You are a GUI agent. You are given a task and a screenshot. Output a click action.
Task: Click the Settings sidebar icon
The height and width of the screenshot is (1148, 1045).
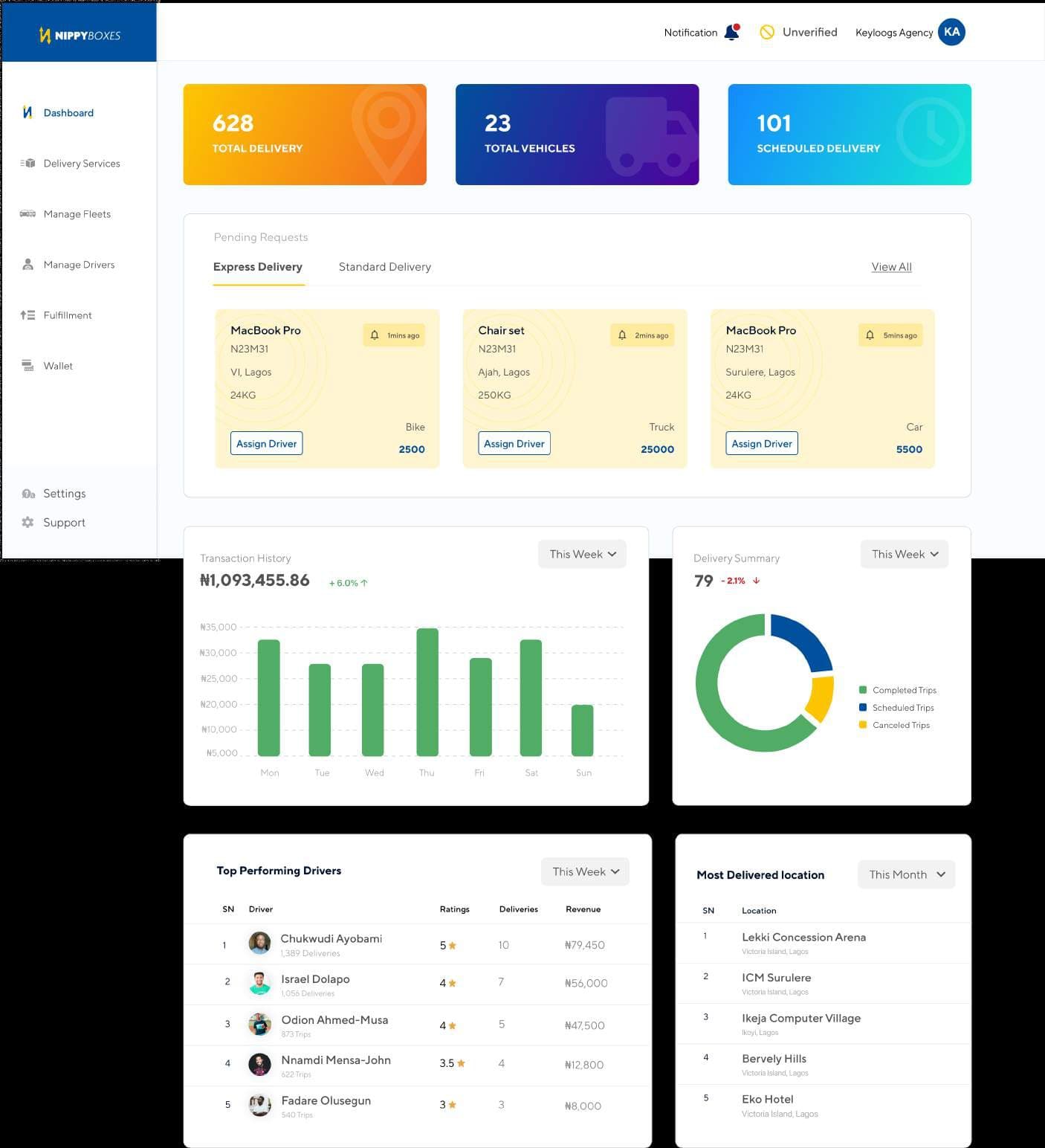[x=28, y=493]
